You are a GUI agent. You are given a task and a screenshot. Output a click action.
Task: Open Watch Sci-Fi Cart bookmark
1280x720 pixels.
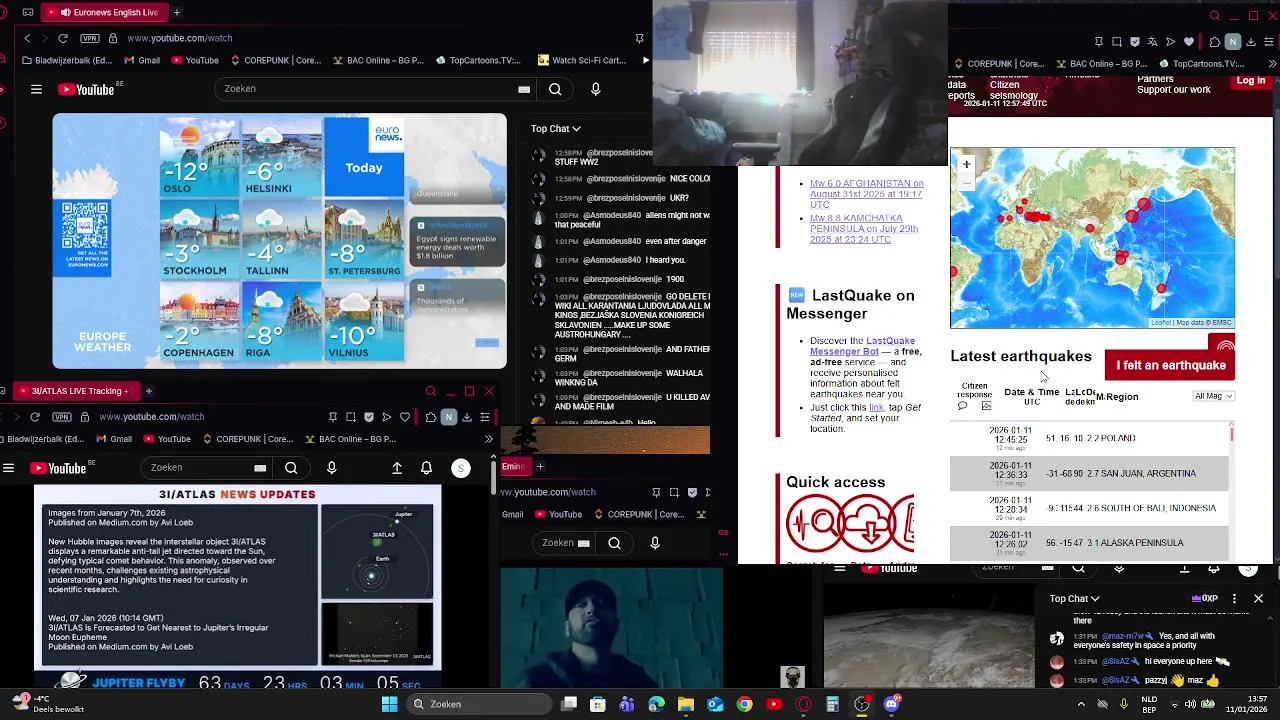(581, 60)
